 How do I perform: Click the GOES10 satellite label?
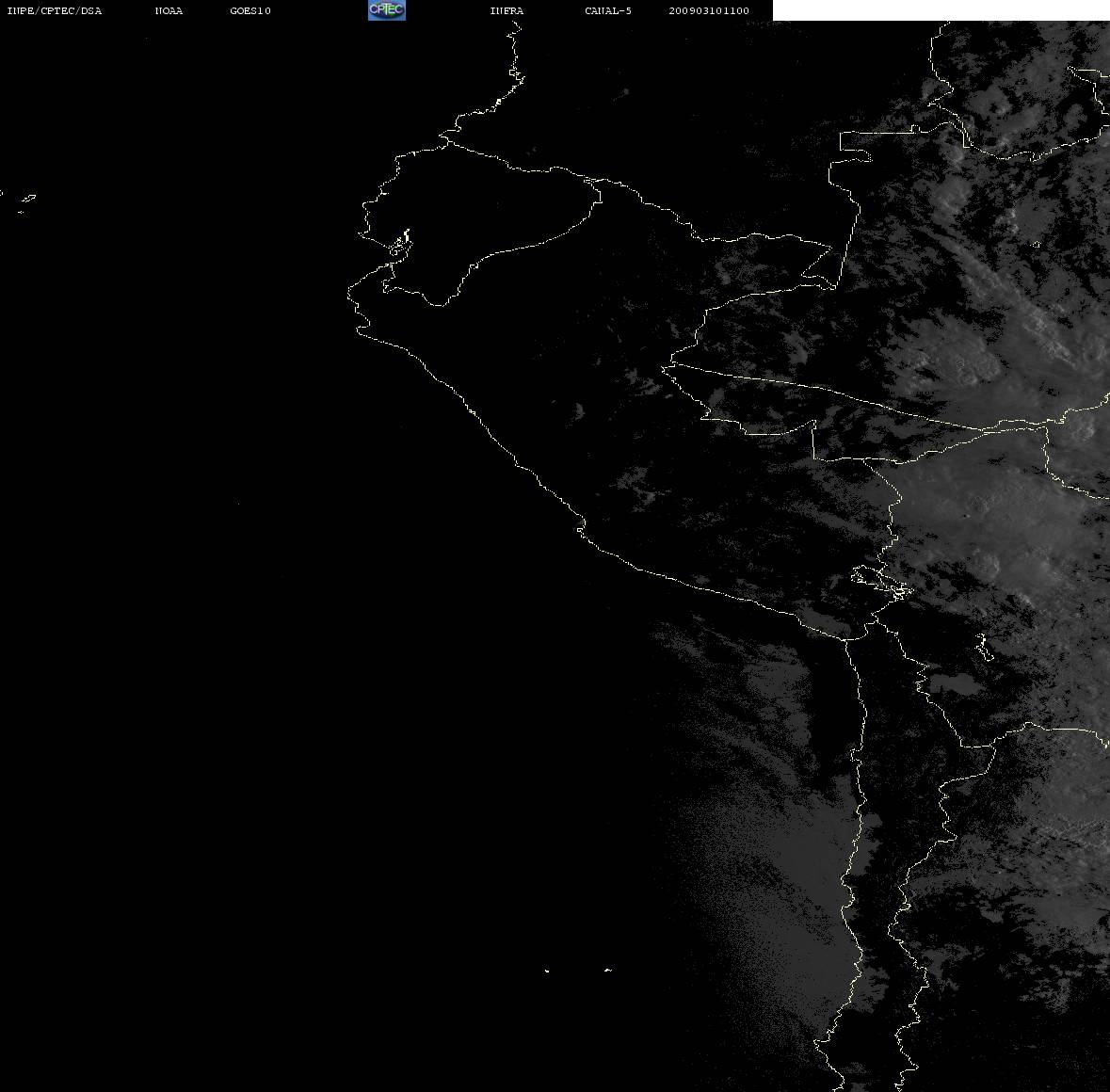point(250,10)
